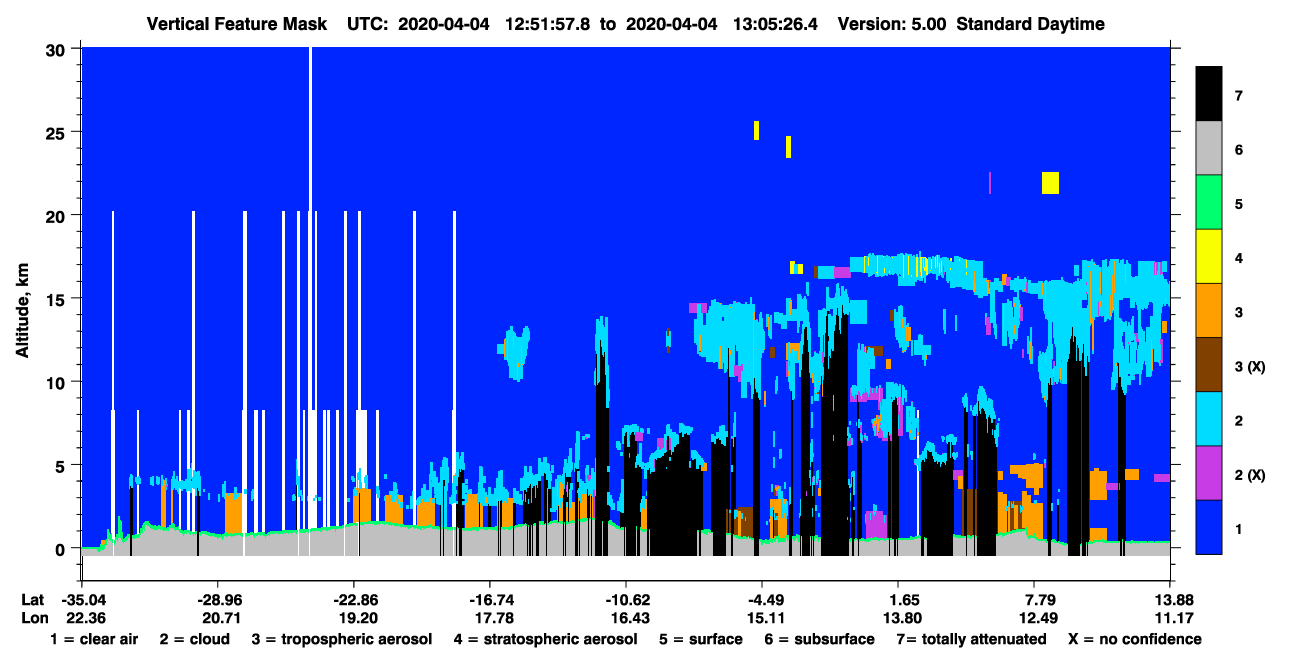Click the brown swatch labeled 3 (X)
The image size is (1300, 667).
[1209, 365]
